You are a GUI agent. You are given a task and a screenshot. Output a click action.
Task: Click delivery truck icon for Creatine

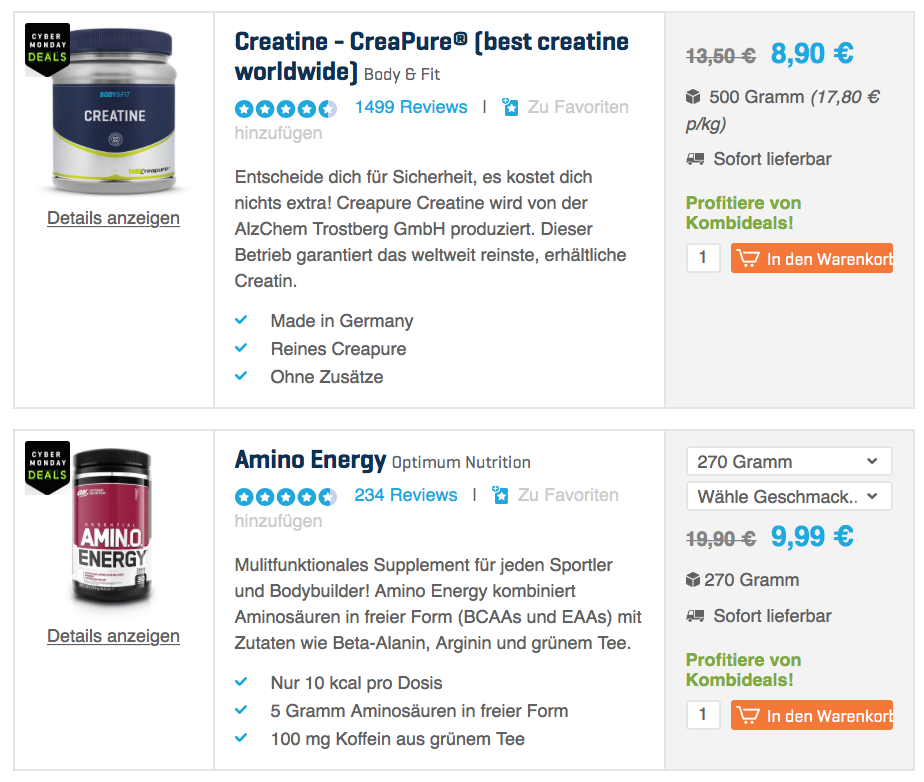[x=695, y=159]
